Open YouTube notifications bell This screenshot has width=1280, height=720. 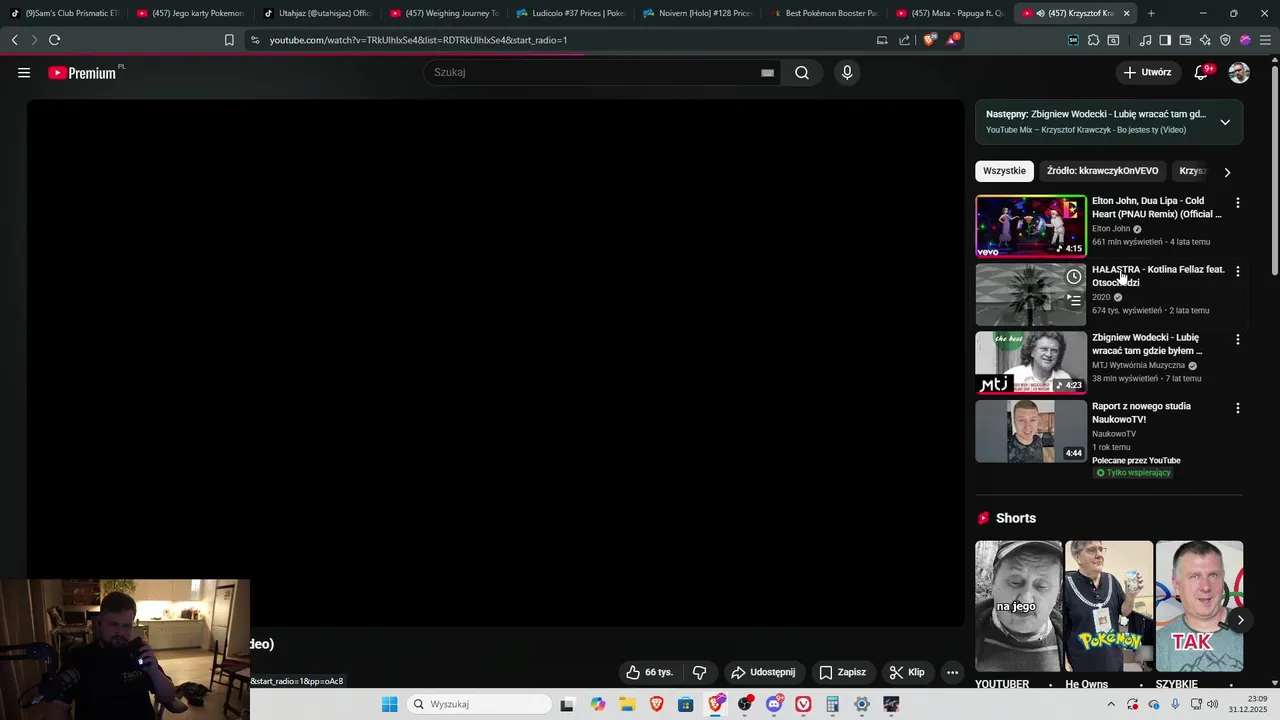point(1202,72)
